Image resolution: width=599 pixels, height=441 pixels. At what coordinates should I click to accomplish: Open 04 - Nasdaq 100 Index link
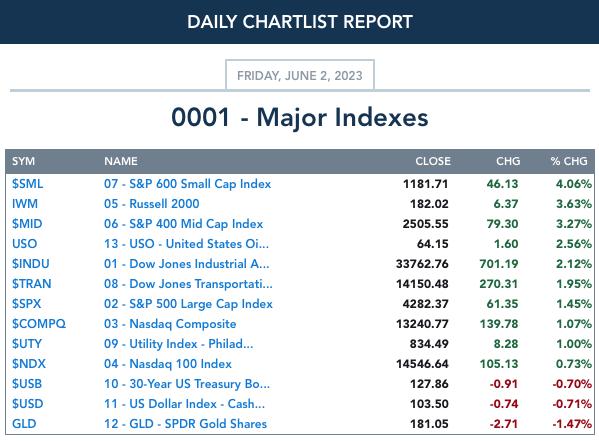[x=168, y=364]
